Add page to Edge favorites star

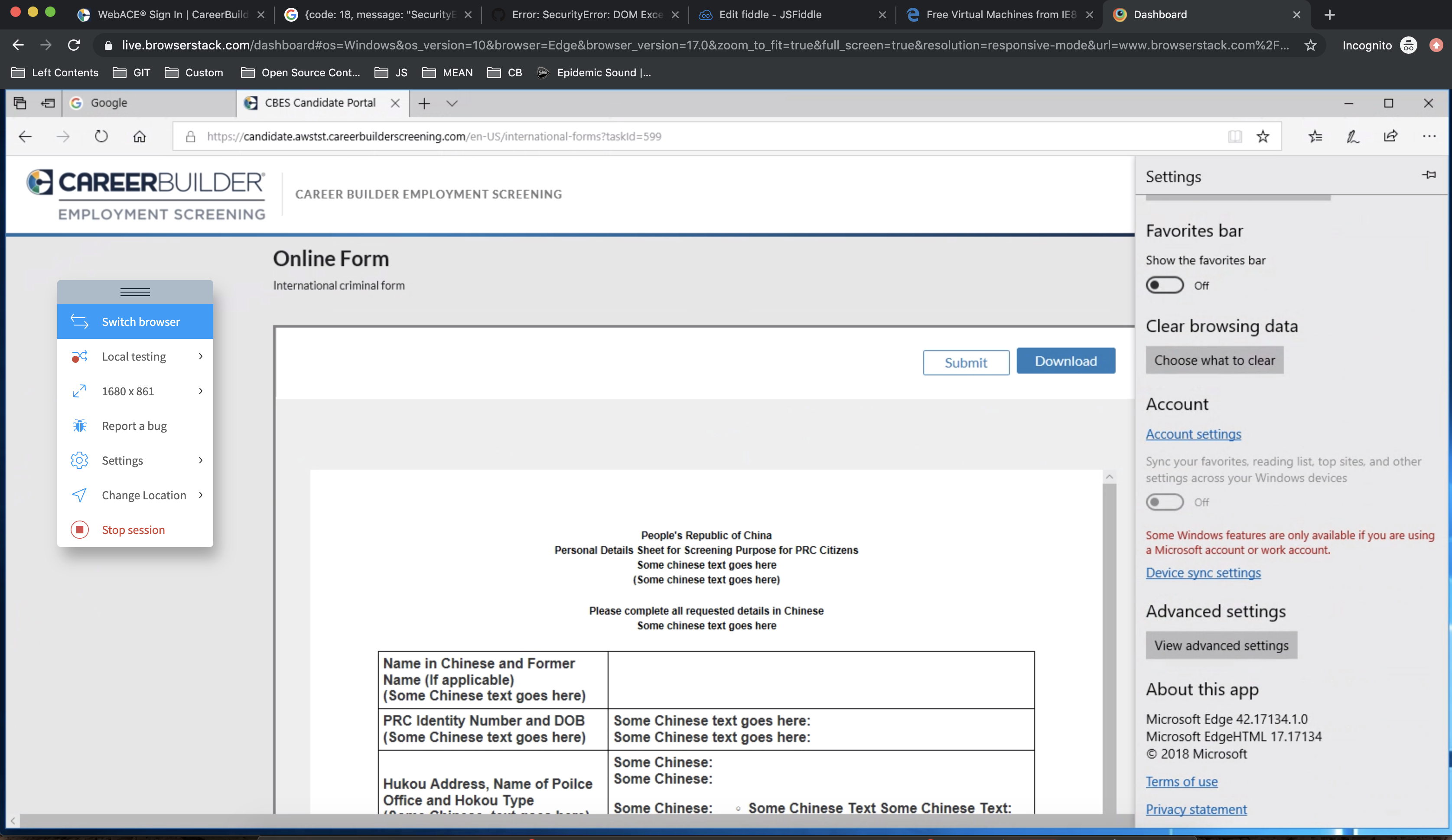tap(1263, 137)
